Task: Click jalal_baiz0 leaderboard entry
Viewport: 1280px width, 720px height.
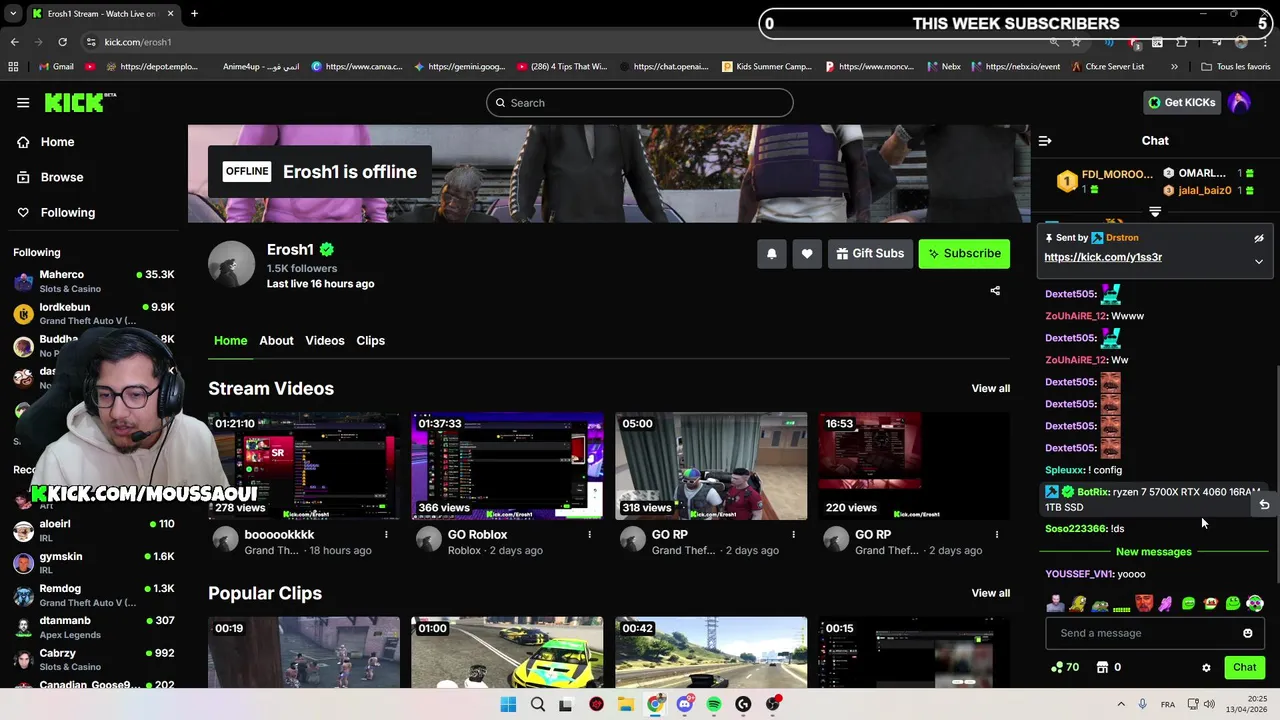Action: [x=1210, y=190]
